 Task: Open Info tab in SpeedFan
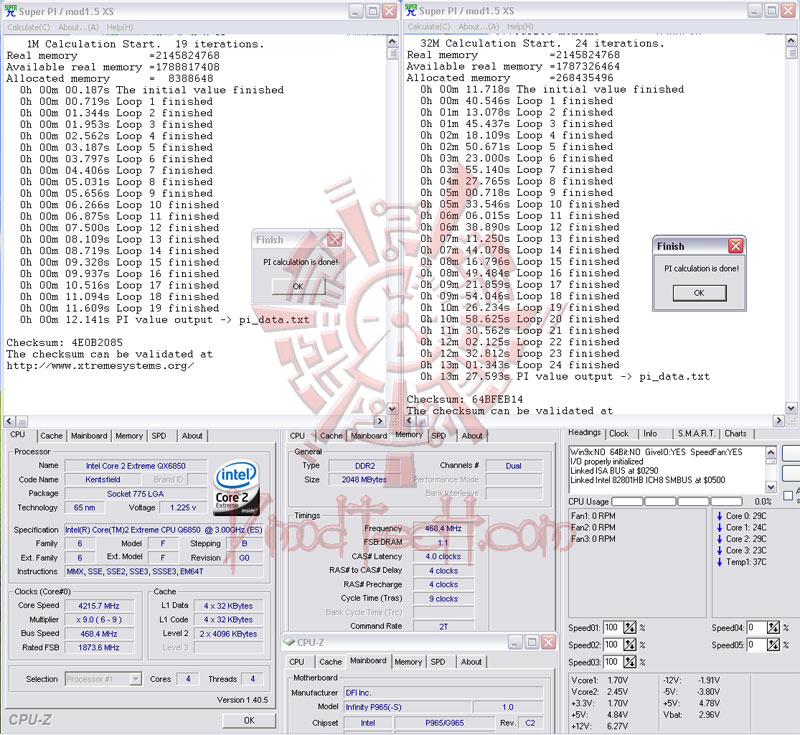coord(650,434)
